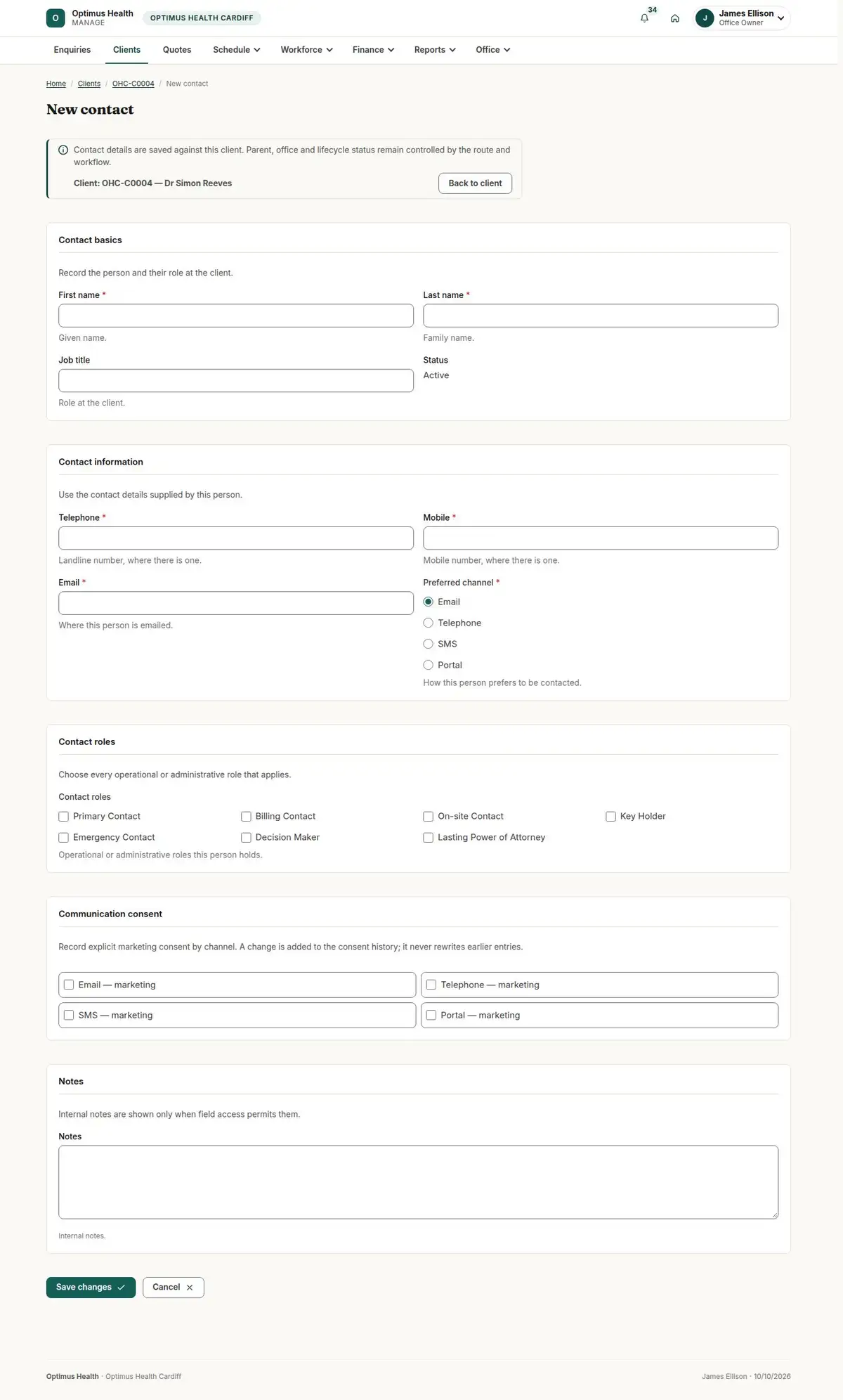Expand the user account menu chevron
Image resolution: width=843 pixels, height=1400 pixels.
click(781, 18)
